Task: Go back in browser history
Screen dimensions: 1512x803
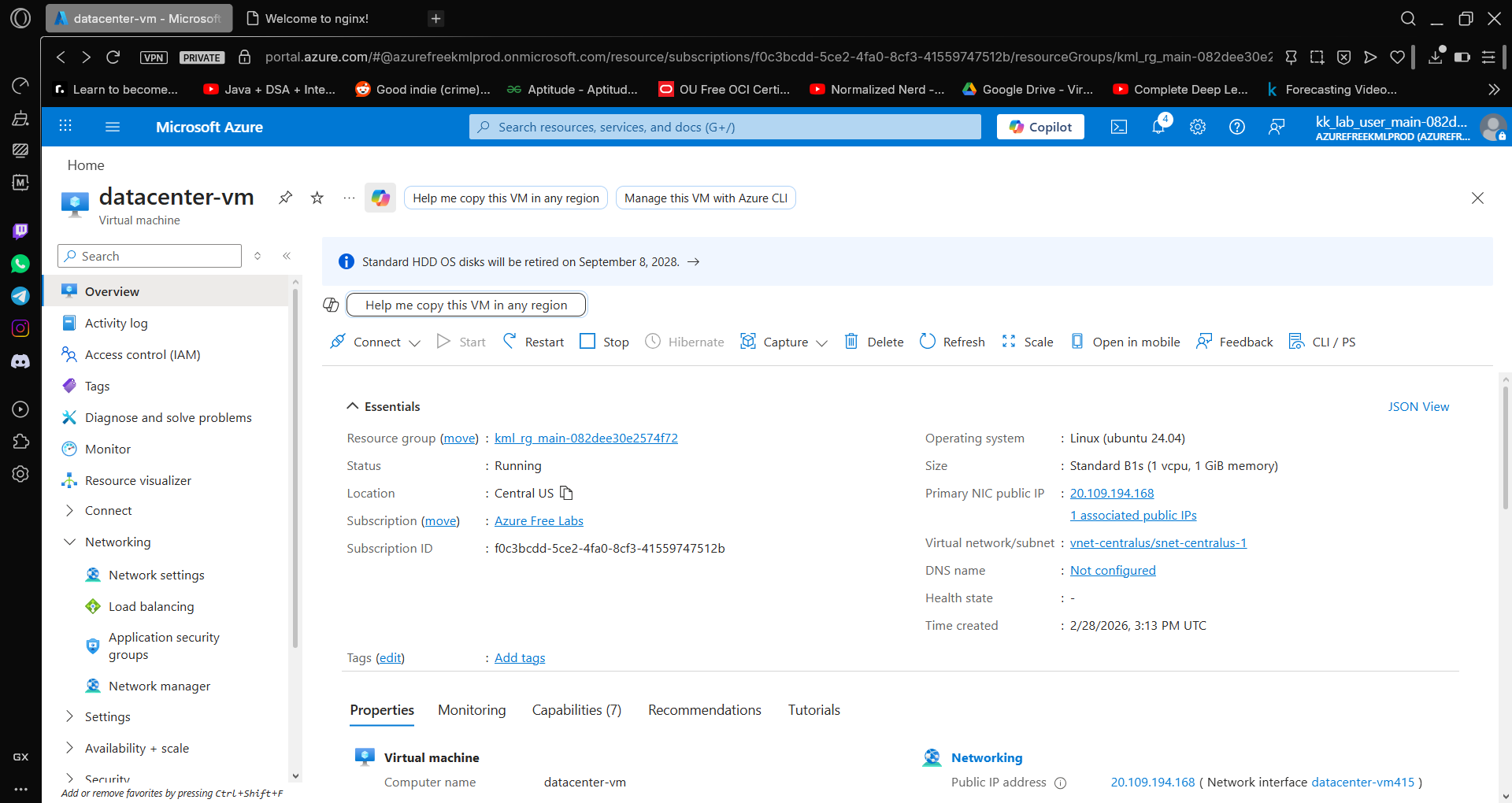Action: (61, 57)
